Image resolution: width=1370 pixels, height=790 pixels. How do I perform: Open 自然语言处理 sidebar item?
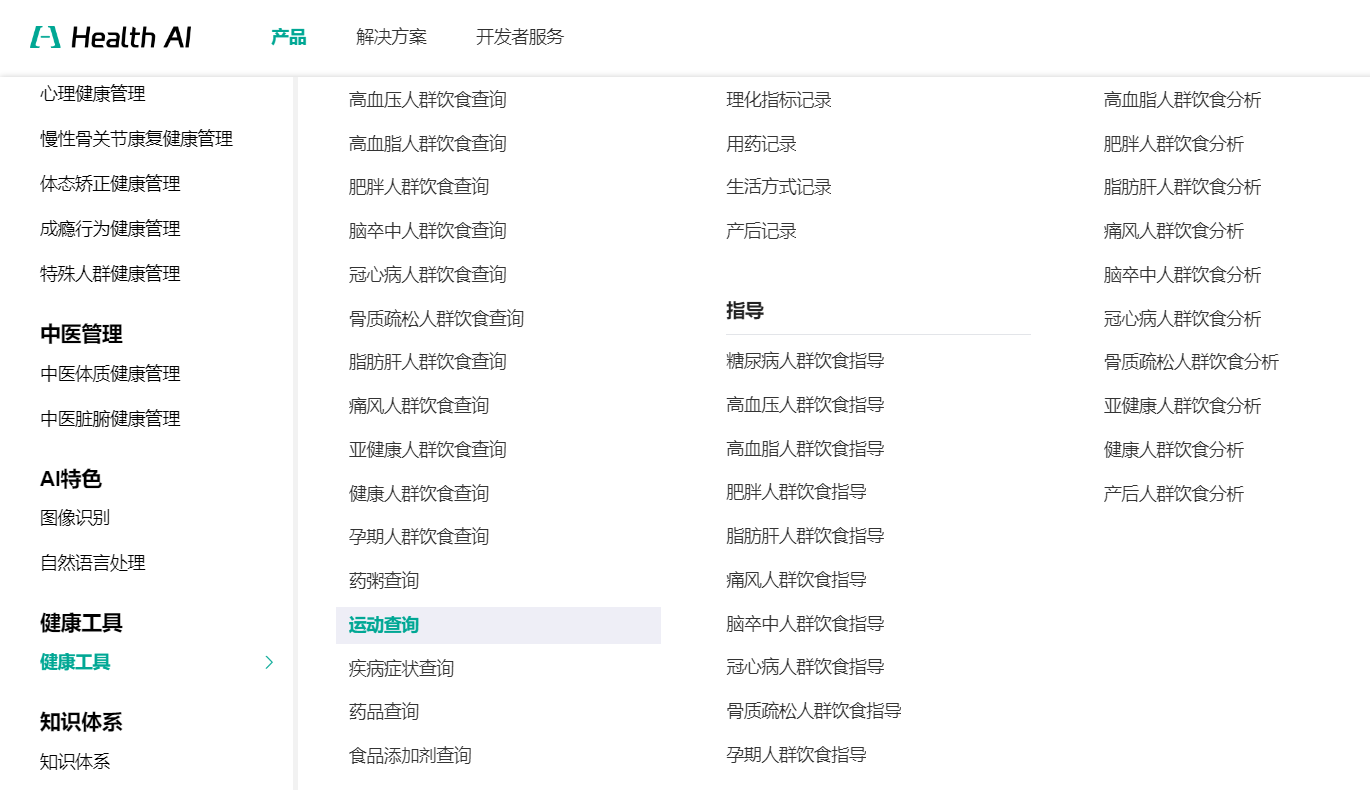(93, 563)
